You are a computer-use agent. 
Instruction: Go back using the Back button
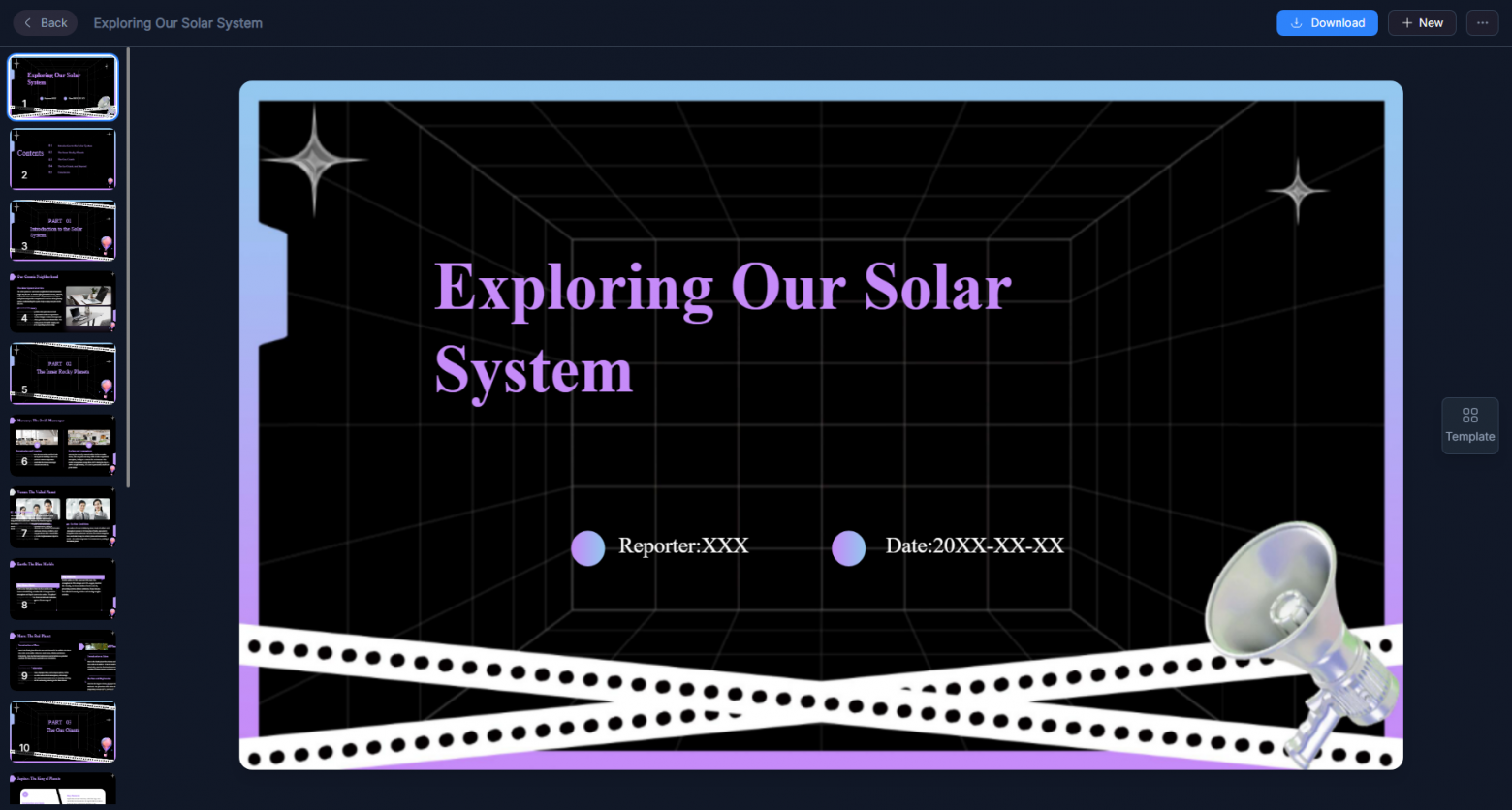point(46,23)
